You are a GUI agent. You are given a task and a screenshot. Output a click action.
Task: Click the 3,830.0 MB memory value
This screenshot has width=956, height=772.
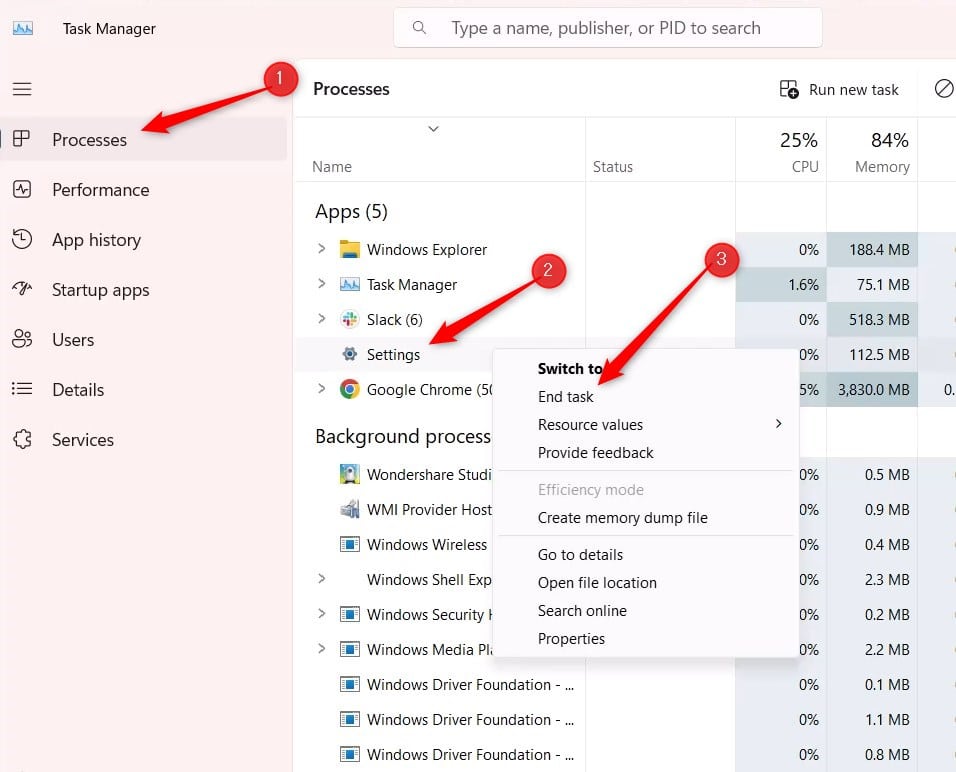tap(873, 390)
